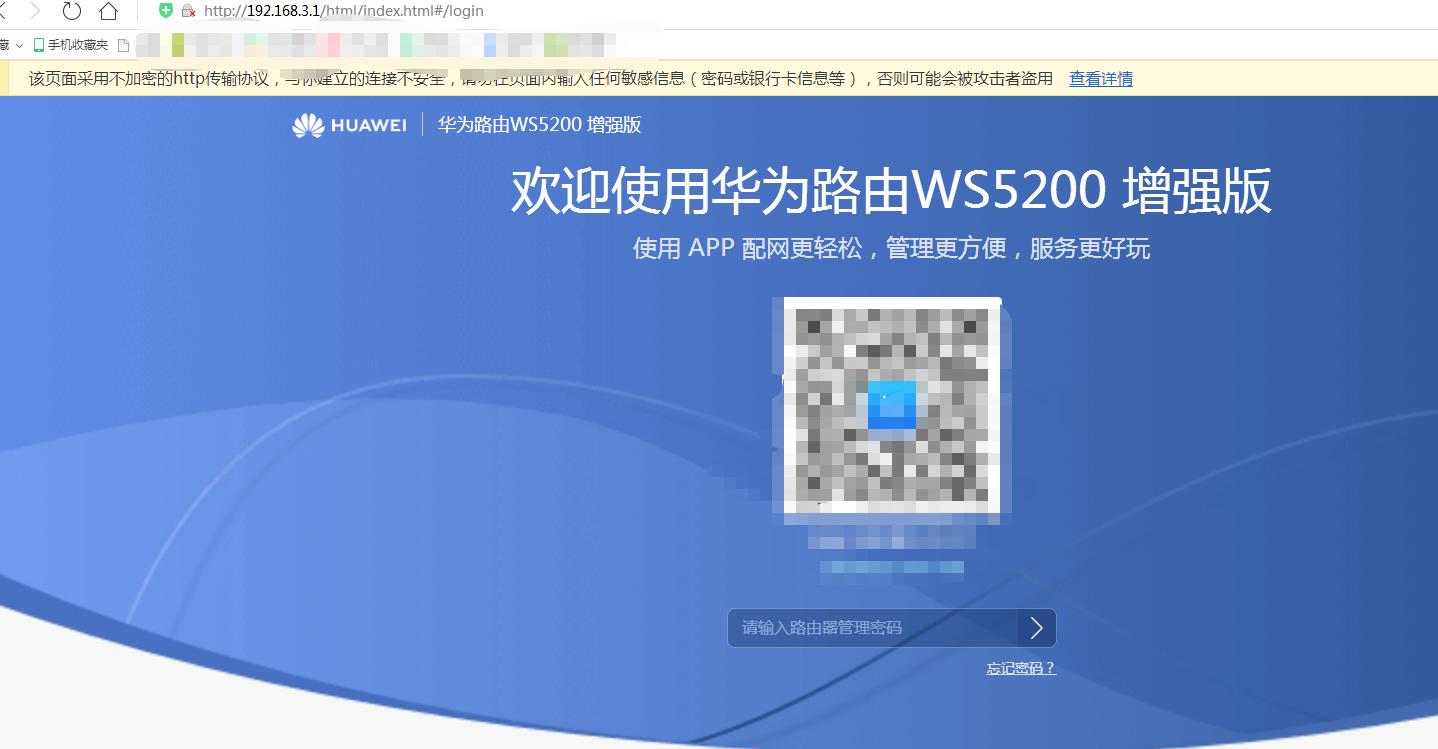Open the 手机收藏夹 bookmarks folder
The width and height of the screenshot is (1438, 749).
pos(78,44)
